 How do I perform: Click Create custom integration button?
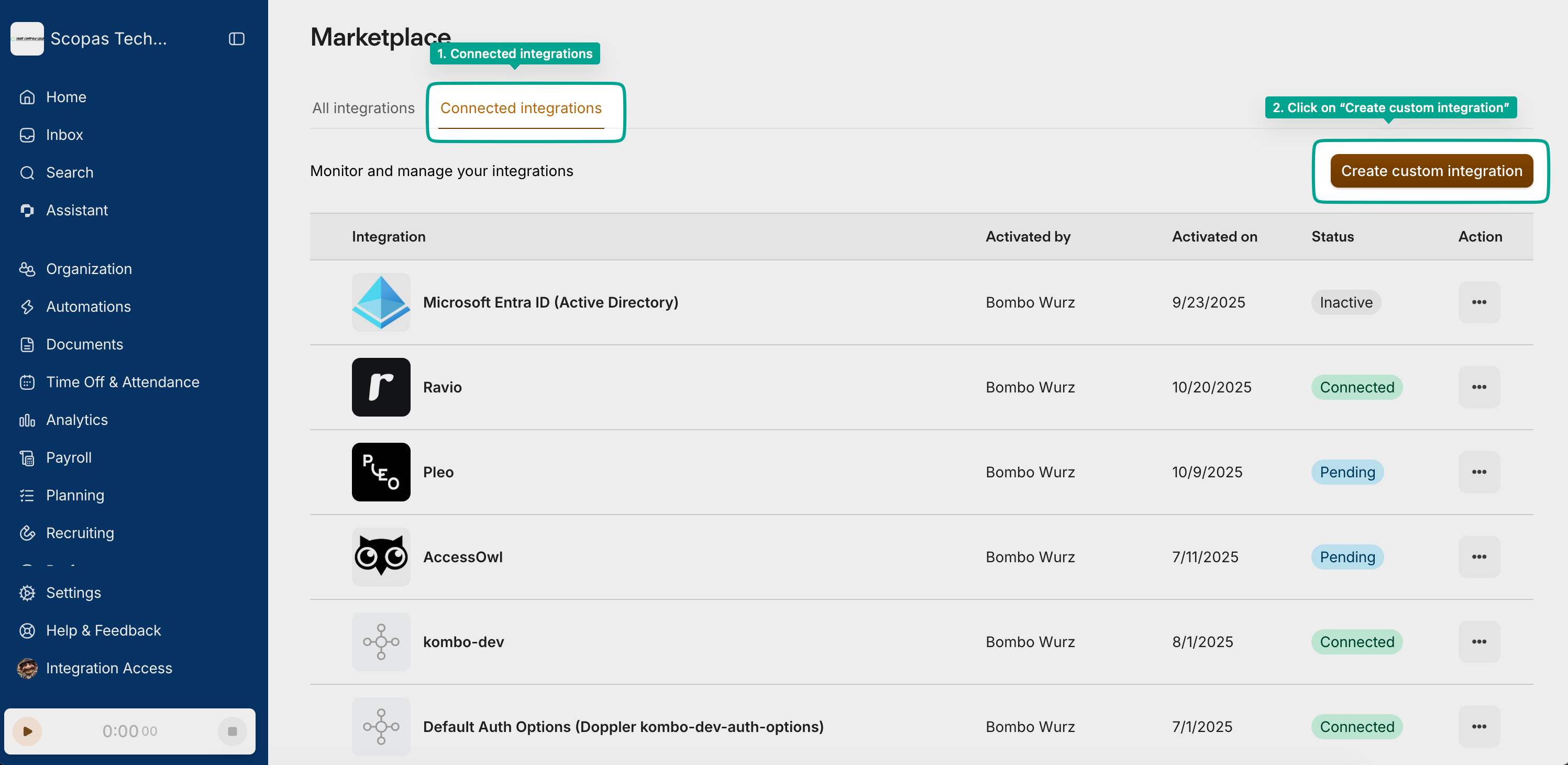pyautogui.click(x=1431, y=171)
